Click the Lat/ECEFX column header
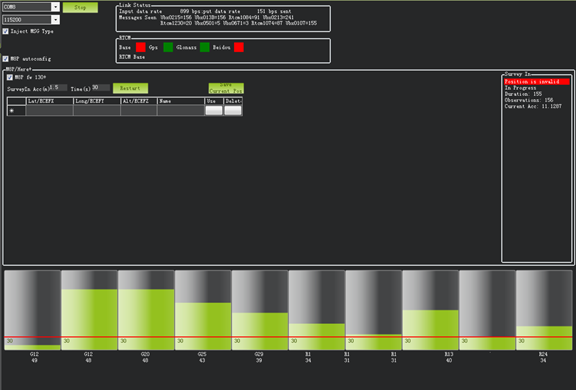This screenshot has height=391, width=577. 50,101
